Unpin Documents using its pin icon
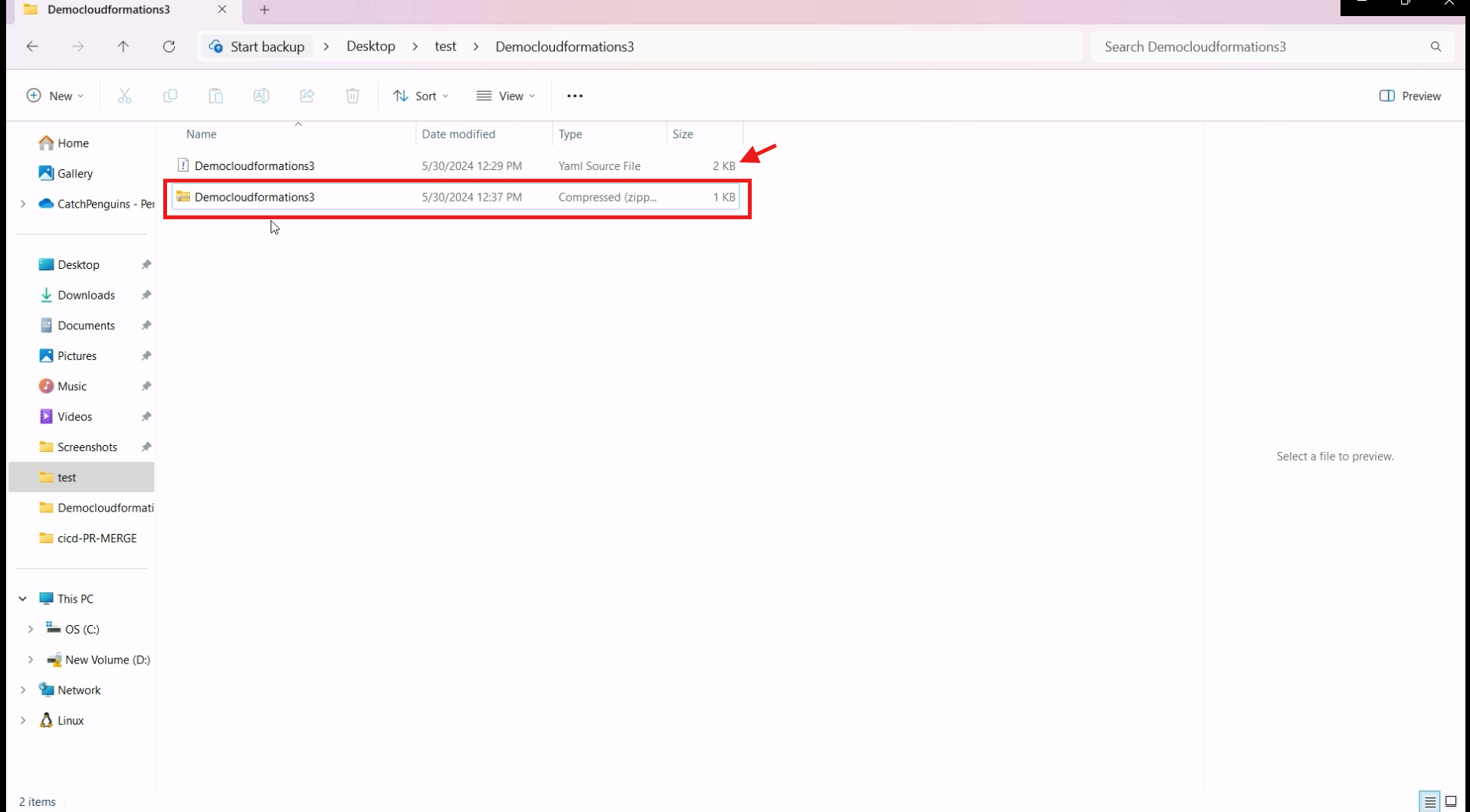1470x812 pixels. click(x=146, y=326)
